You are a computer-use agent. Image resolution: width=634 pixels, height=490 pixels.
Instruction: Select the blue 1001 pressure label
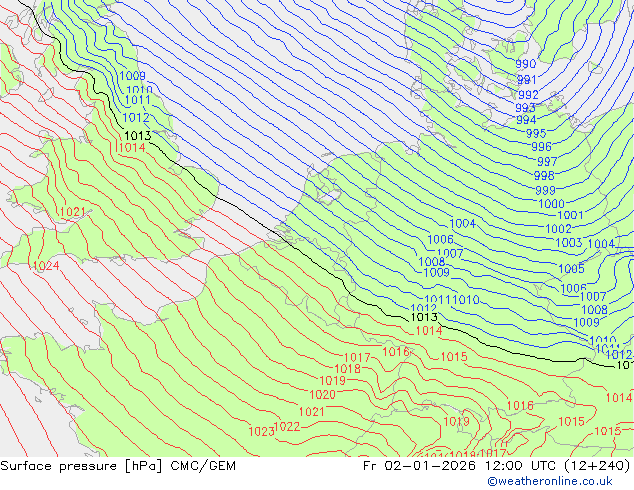(x=571, y=215)
